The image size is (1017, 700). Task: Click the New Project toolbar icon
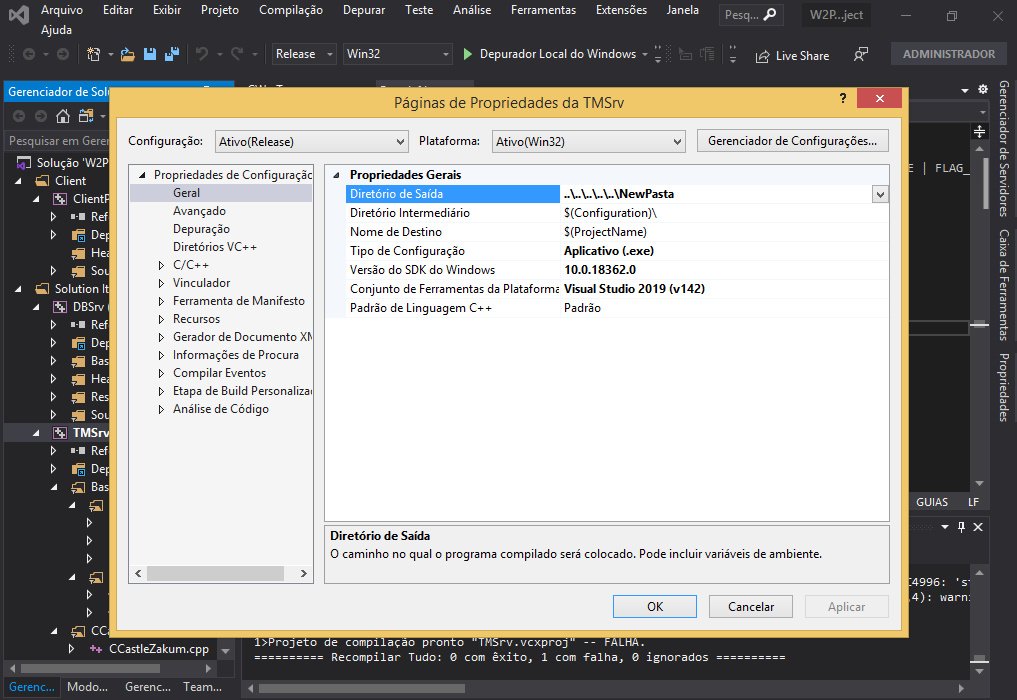(93, 54)
